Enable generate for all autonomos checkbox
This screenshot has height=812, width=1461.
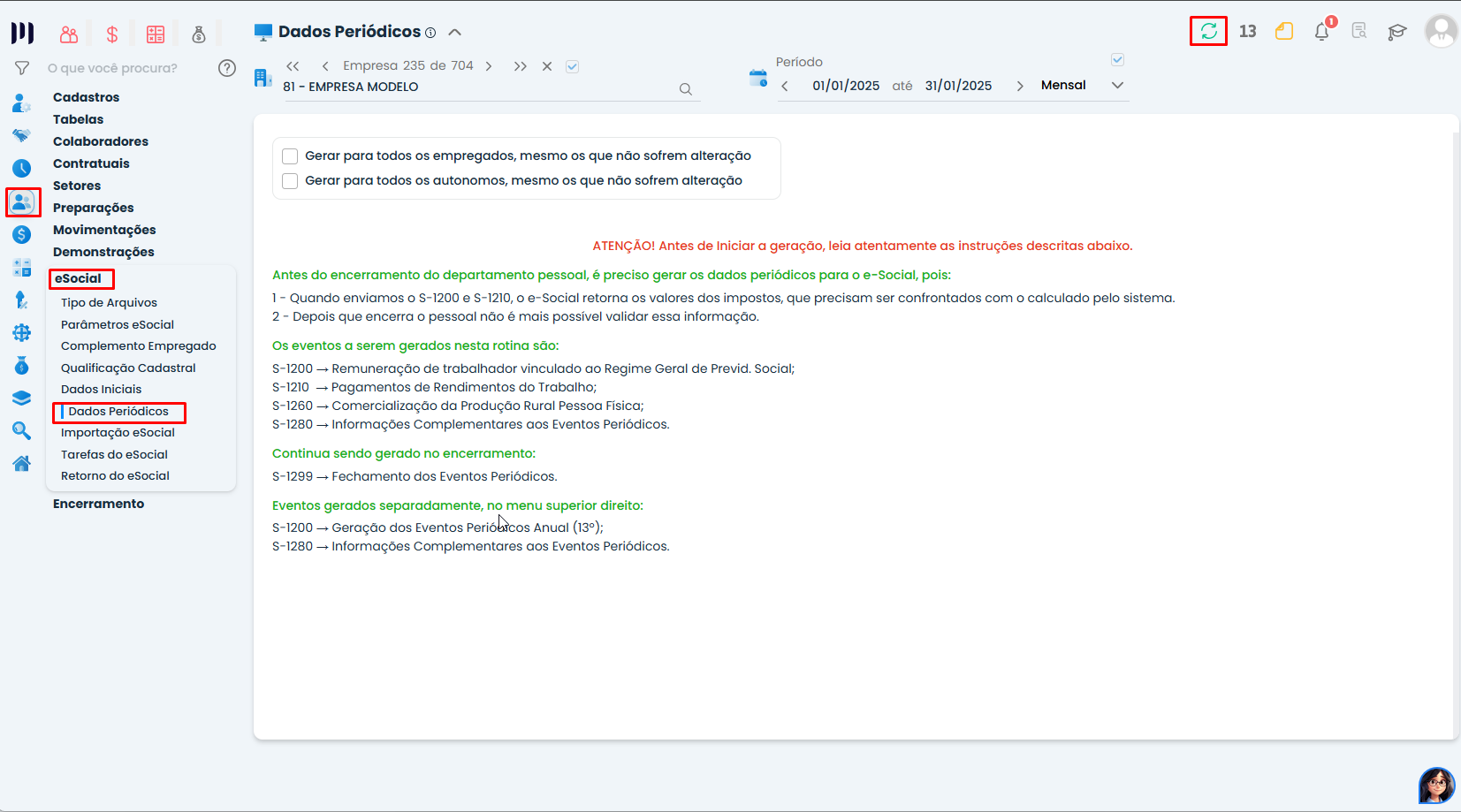(290, 181)
